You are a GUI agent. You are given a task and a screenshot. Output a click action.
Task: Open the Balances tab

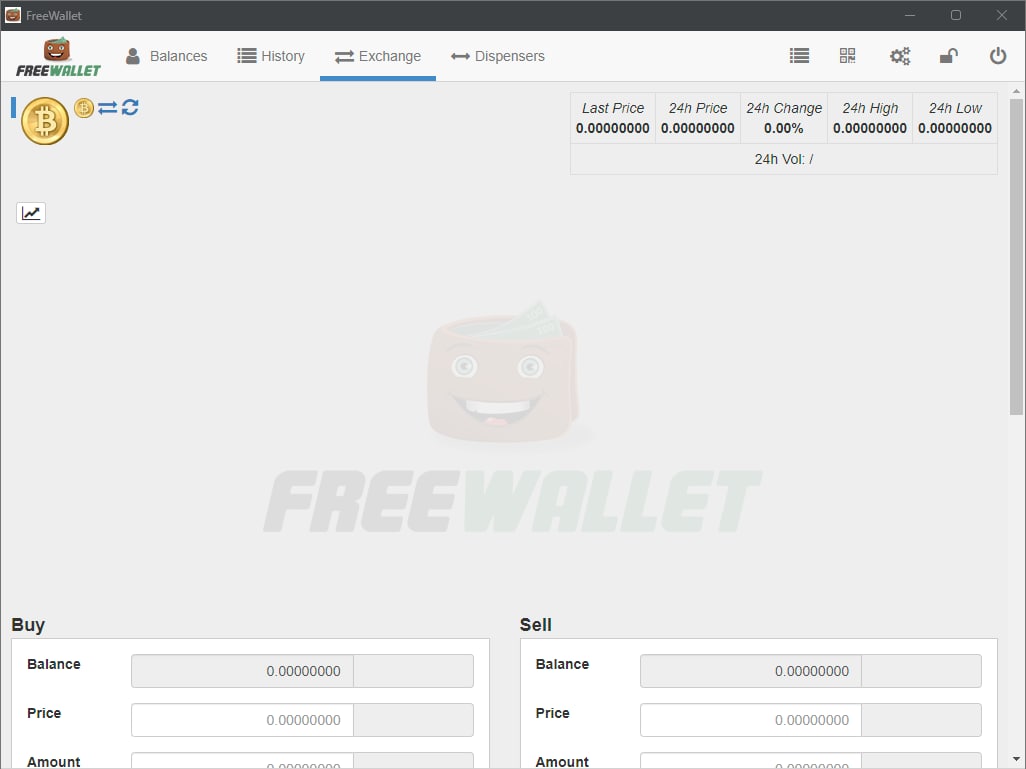[166, 56]
